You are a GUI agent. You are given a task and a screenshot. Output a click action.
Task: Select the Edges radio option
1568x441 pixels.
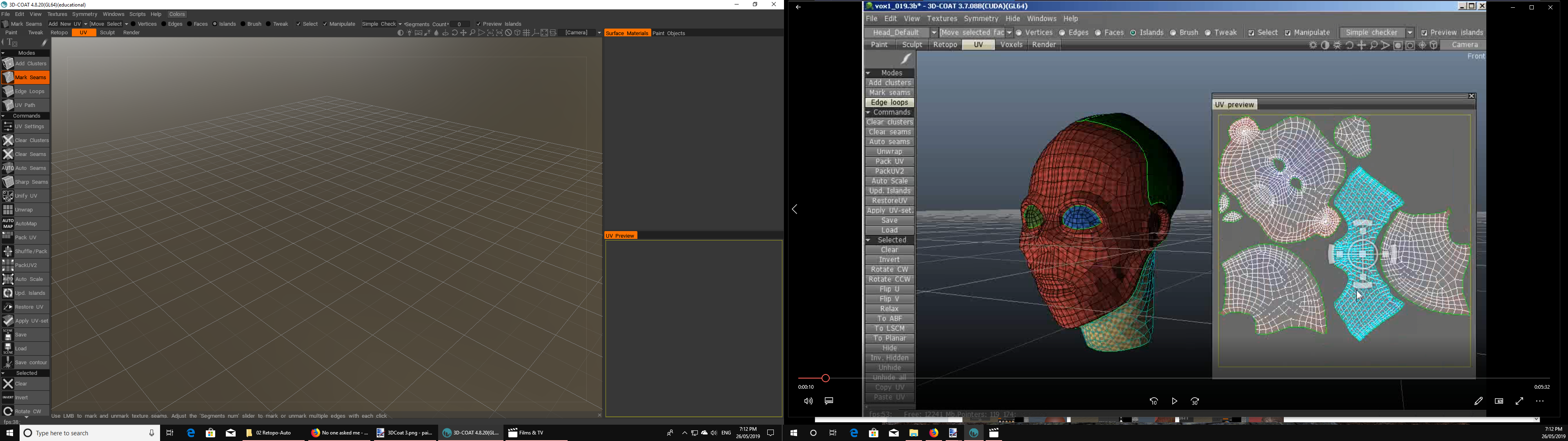click(164, 24)
